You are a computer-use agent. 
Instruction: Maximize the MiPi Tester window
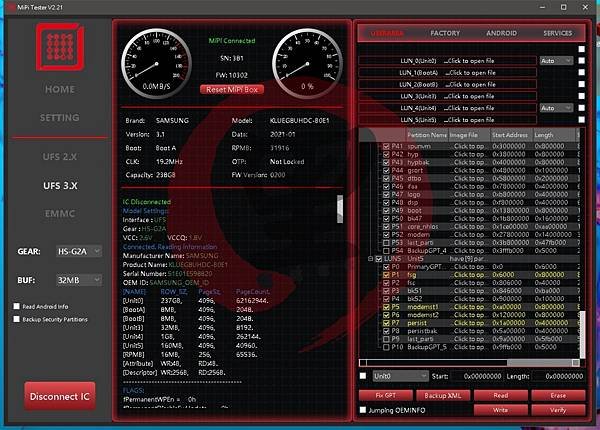point(564,7)
